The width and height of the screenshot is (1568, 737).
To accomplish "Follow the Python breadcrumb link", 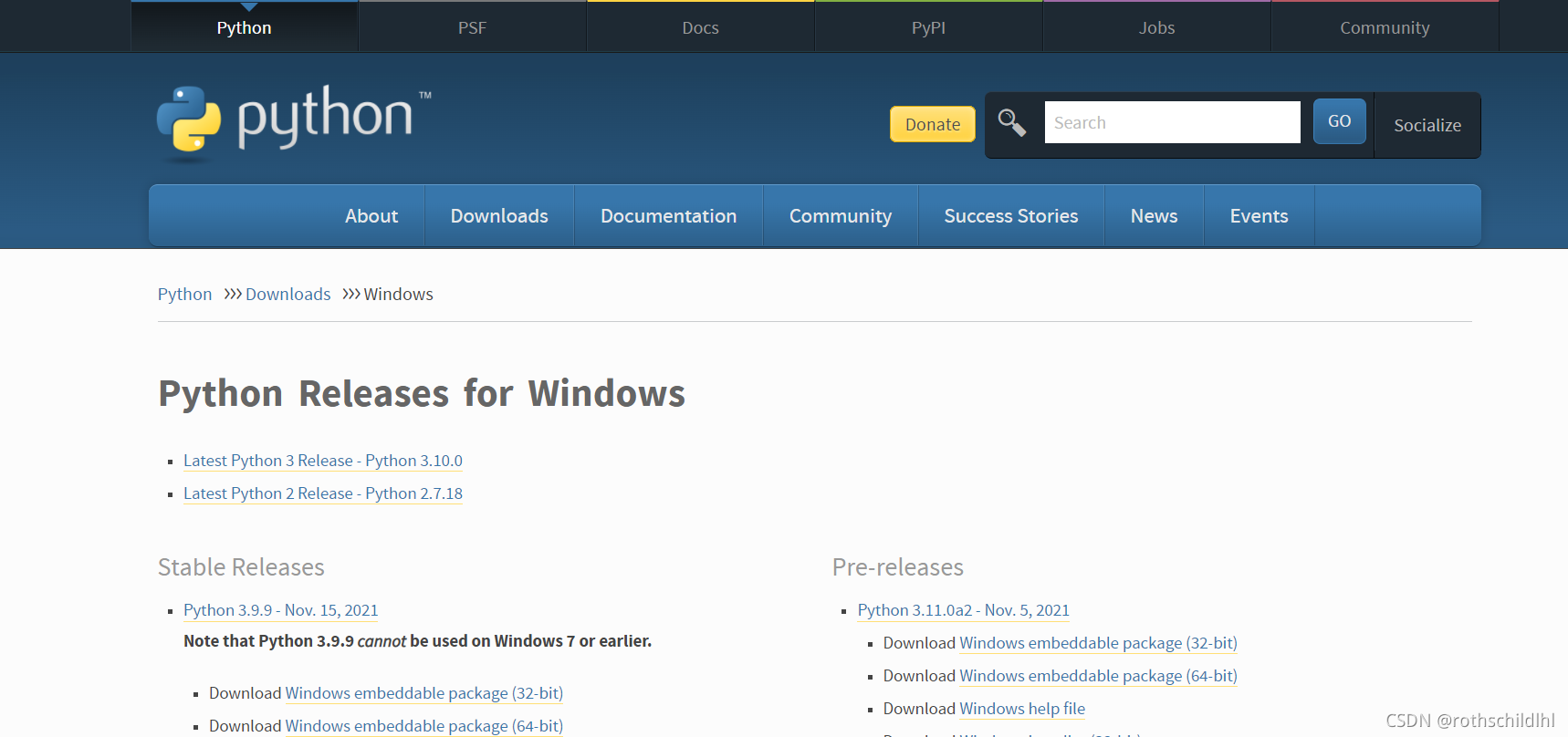I will point(184,294).
